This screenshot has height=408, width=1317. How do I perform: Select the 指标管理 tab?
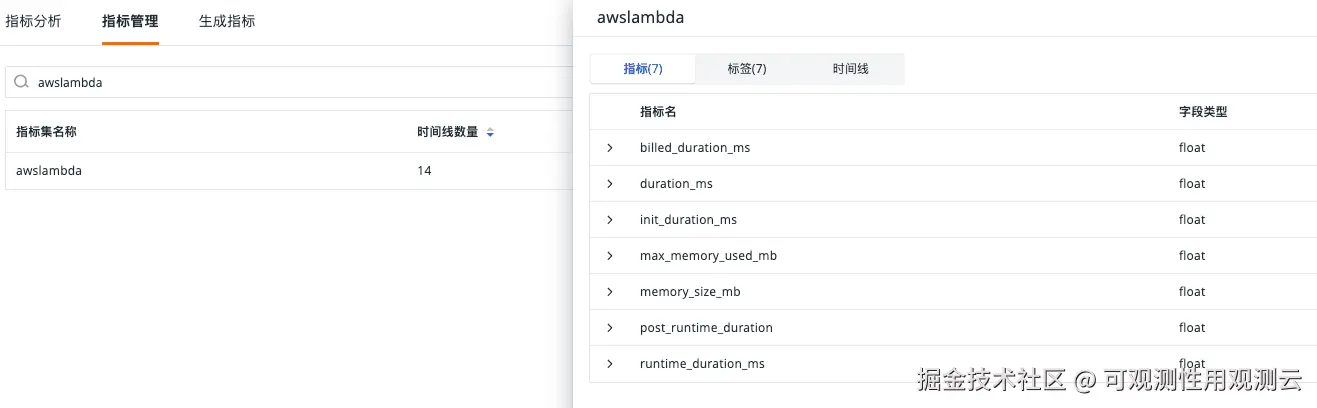(130, 21)
